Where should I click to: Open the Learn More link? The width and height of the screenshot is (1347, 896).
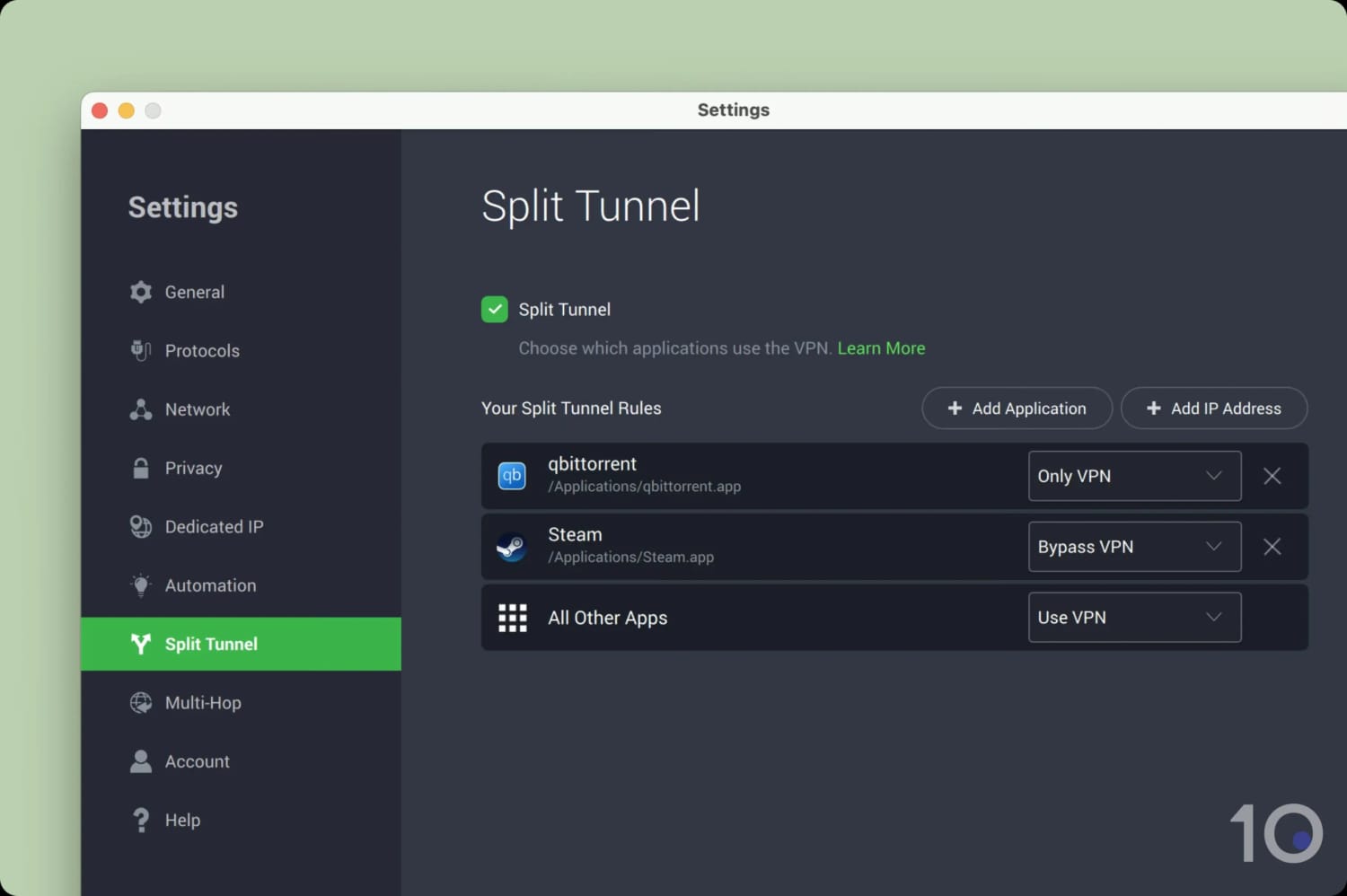(x=881, y=348)
